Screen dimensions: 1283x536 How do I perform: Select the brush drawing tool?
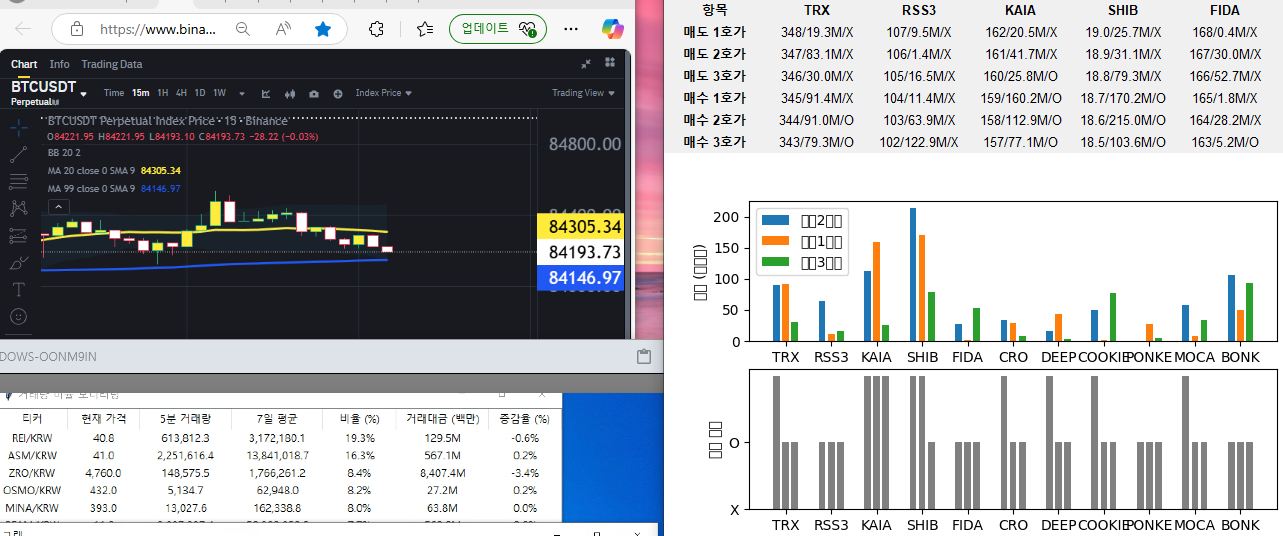tap(19, 263)
